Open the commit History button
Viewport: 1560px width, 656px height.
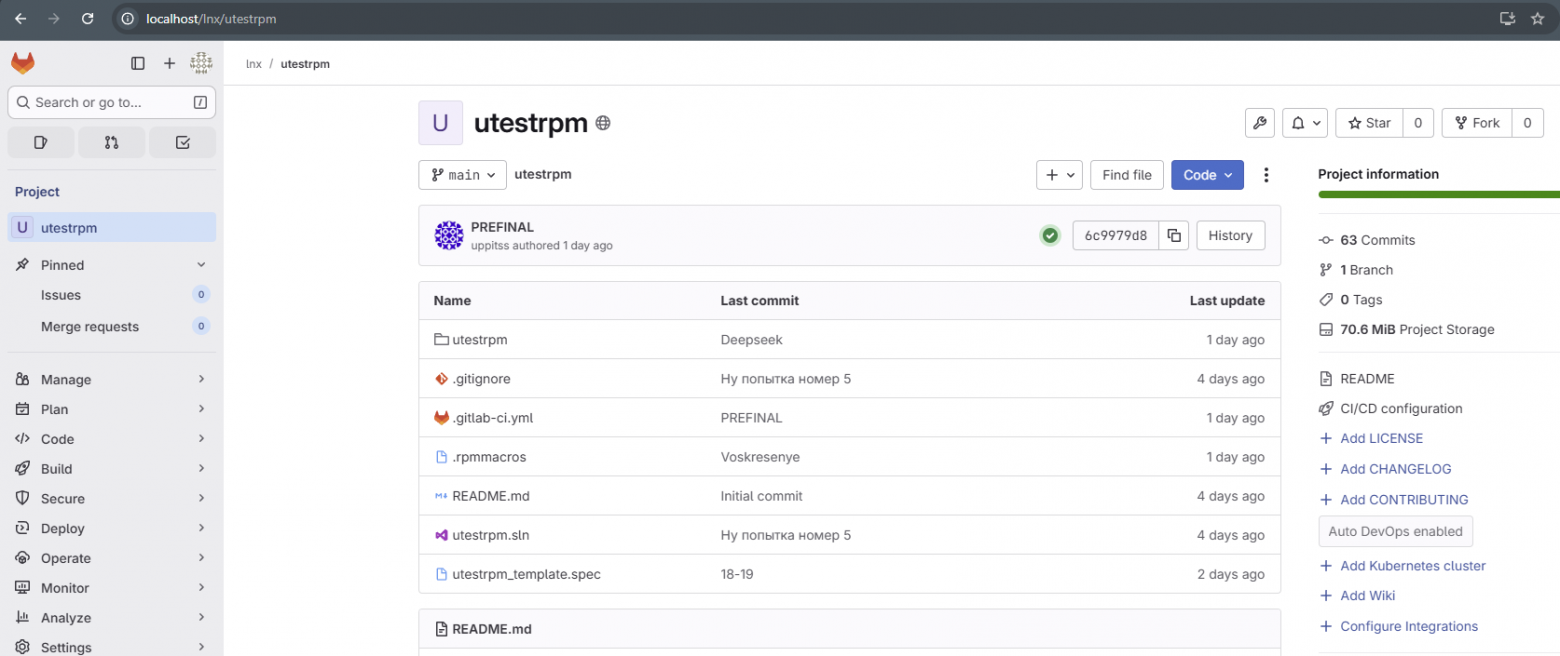1230,235
